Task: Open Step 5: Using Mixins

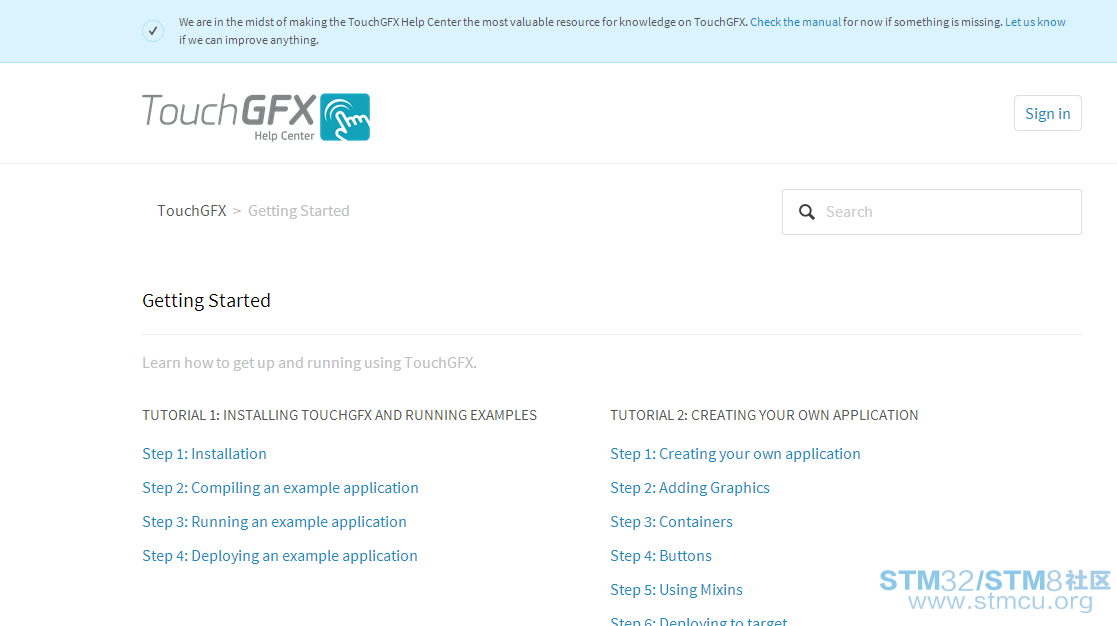Action: click(676, 590)
